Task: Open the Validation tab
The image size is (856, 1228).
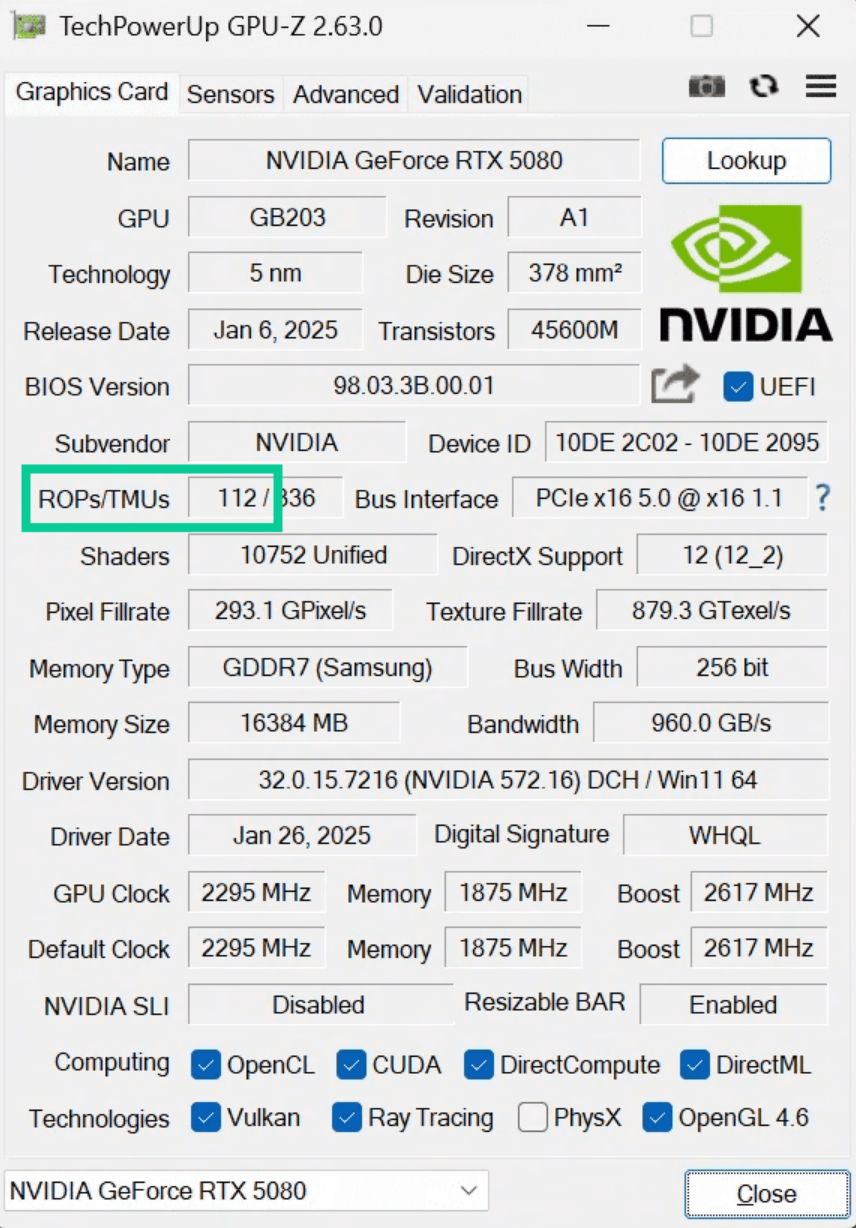Action: pos(469,94)
